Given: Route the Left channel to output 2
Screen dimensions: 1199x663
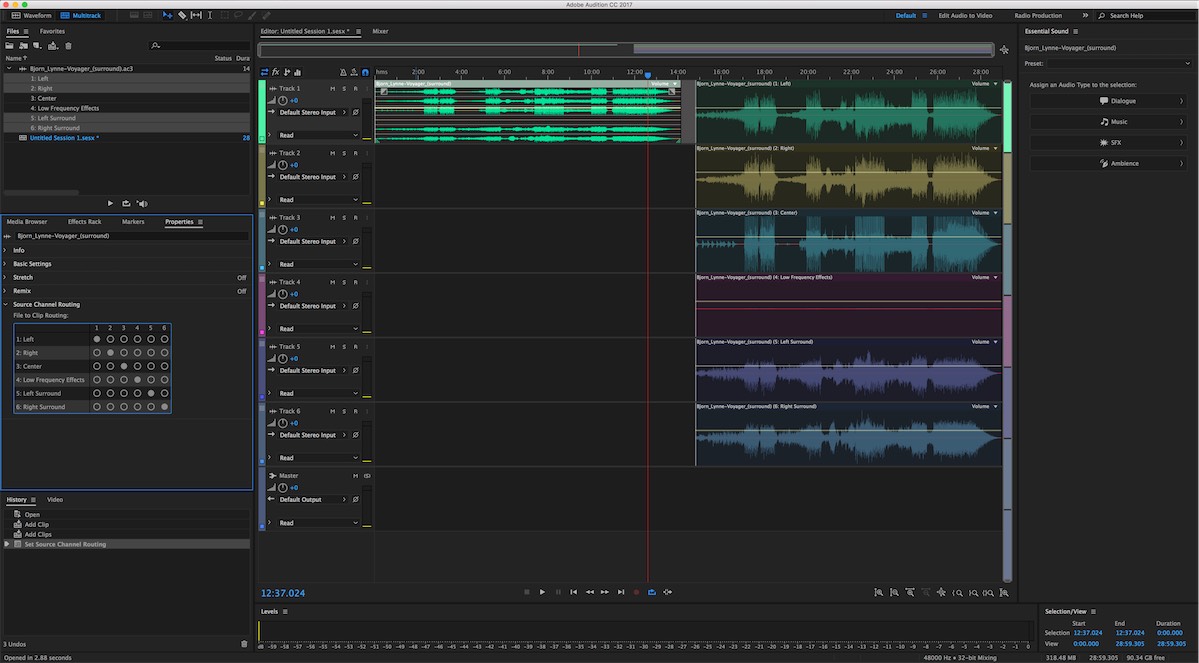Looking at the screenshot, I should (110, 339).
